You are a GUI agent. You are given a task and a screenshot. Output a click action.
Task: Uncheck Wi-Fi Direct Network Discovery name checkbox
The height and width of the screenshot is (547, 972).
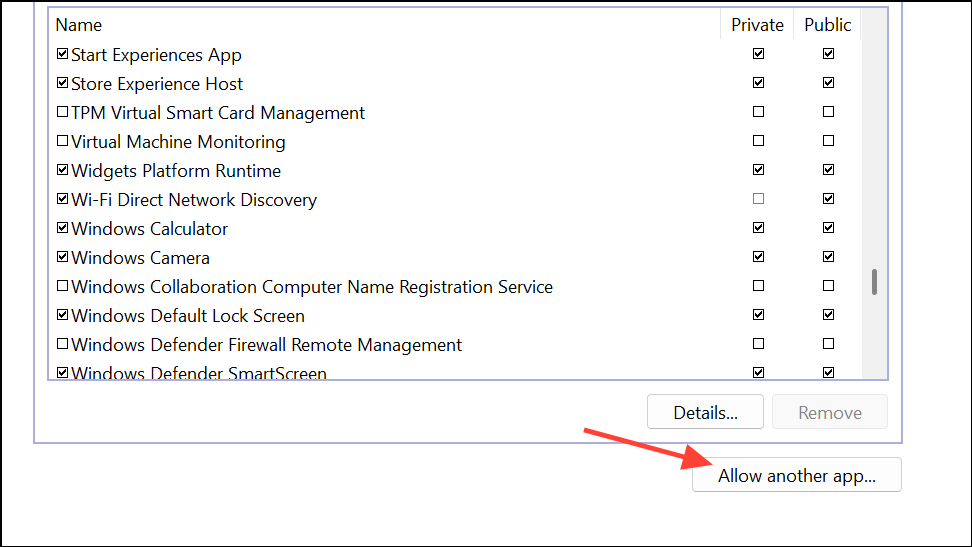click(62, 198)
